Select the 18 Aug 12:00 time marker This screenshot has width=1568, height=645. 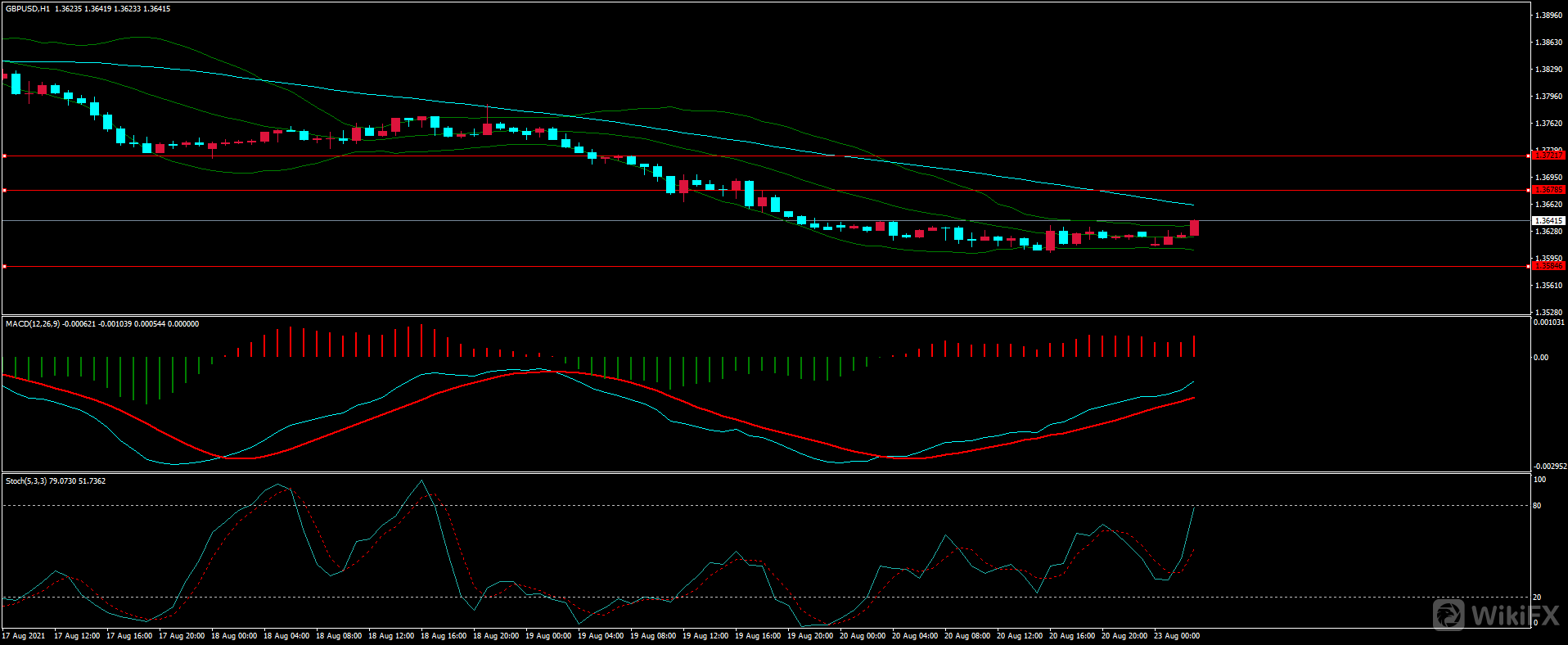(390, 636)
